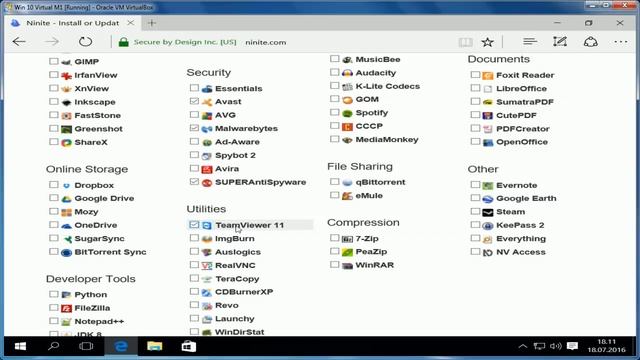Viewport: 640px width, 360px height.
Task: Click the taskbar volume icon
Action: click(x=556, y=347)
